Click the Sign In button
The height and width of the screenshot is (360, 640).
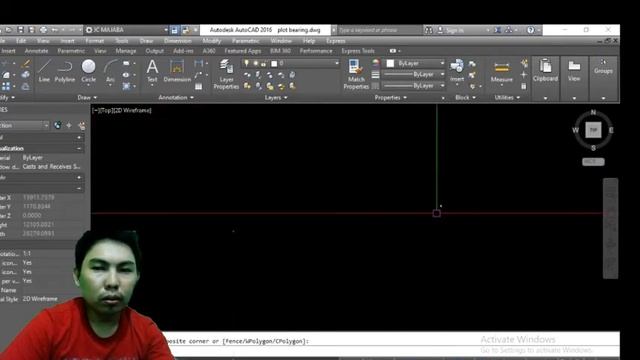451,30
